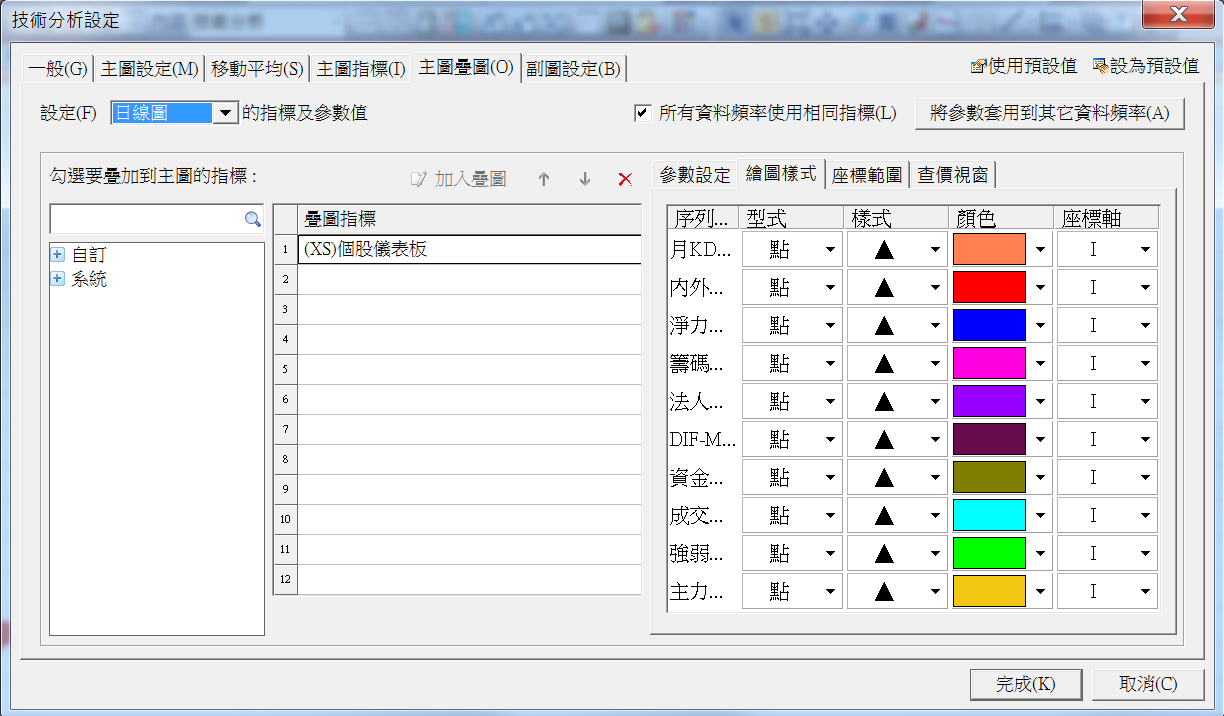This screenshot has height=716, width=1224.
Task: Switch to the 副圖設定(B) tab
Action: pos(573,68)
